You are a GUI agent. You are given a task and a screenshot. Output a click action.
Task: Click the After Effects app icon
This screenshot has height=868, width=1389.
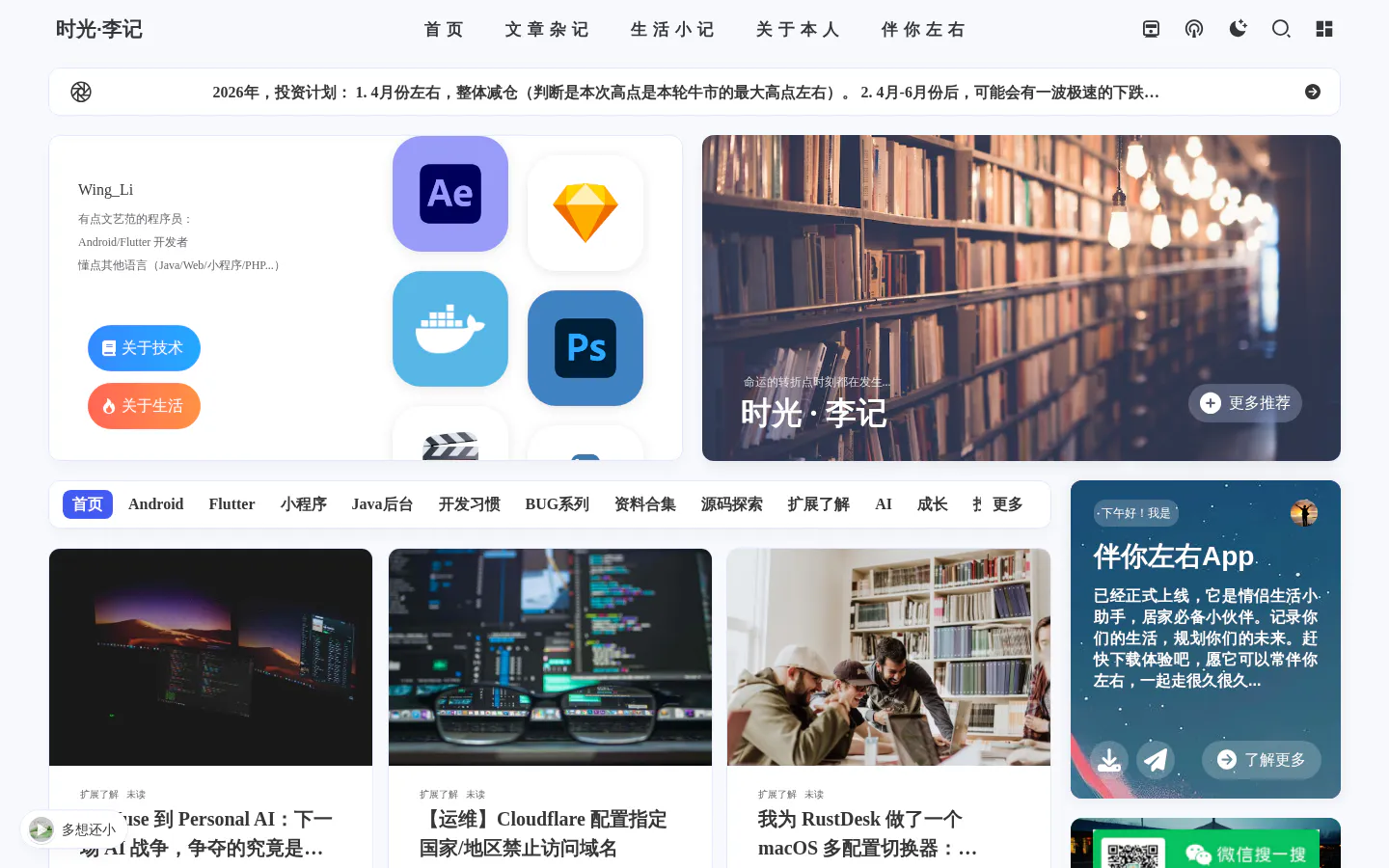point(450,194)
